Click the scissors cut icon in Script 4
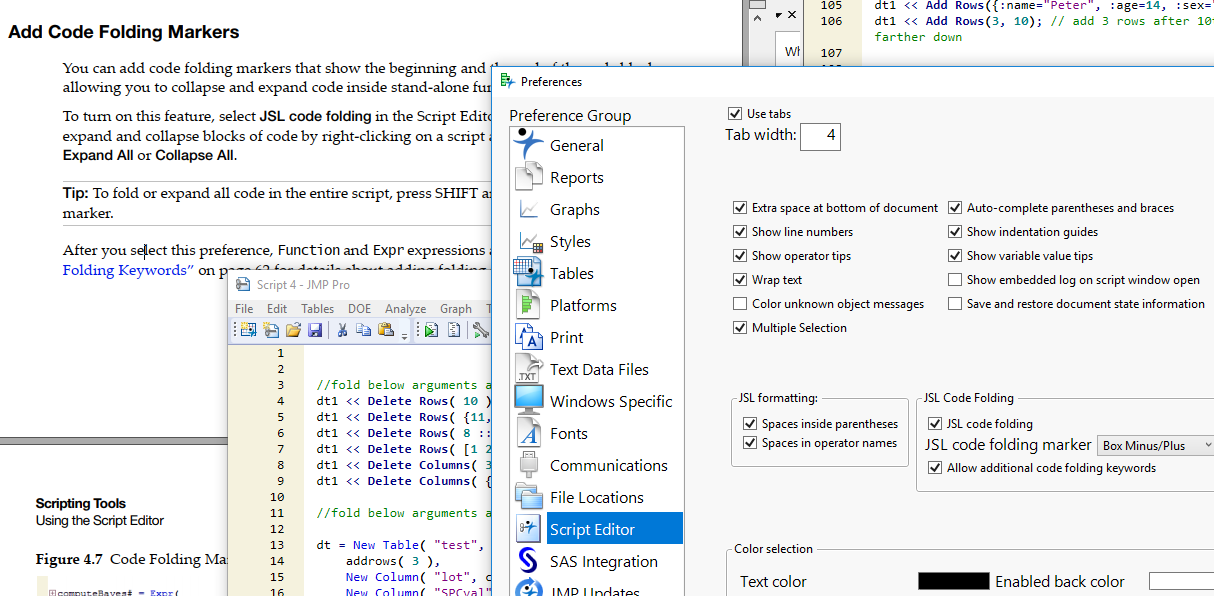Screen dimensions: 1214x596 click(x=342, y=329)
